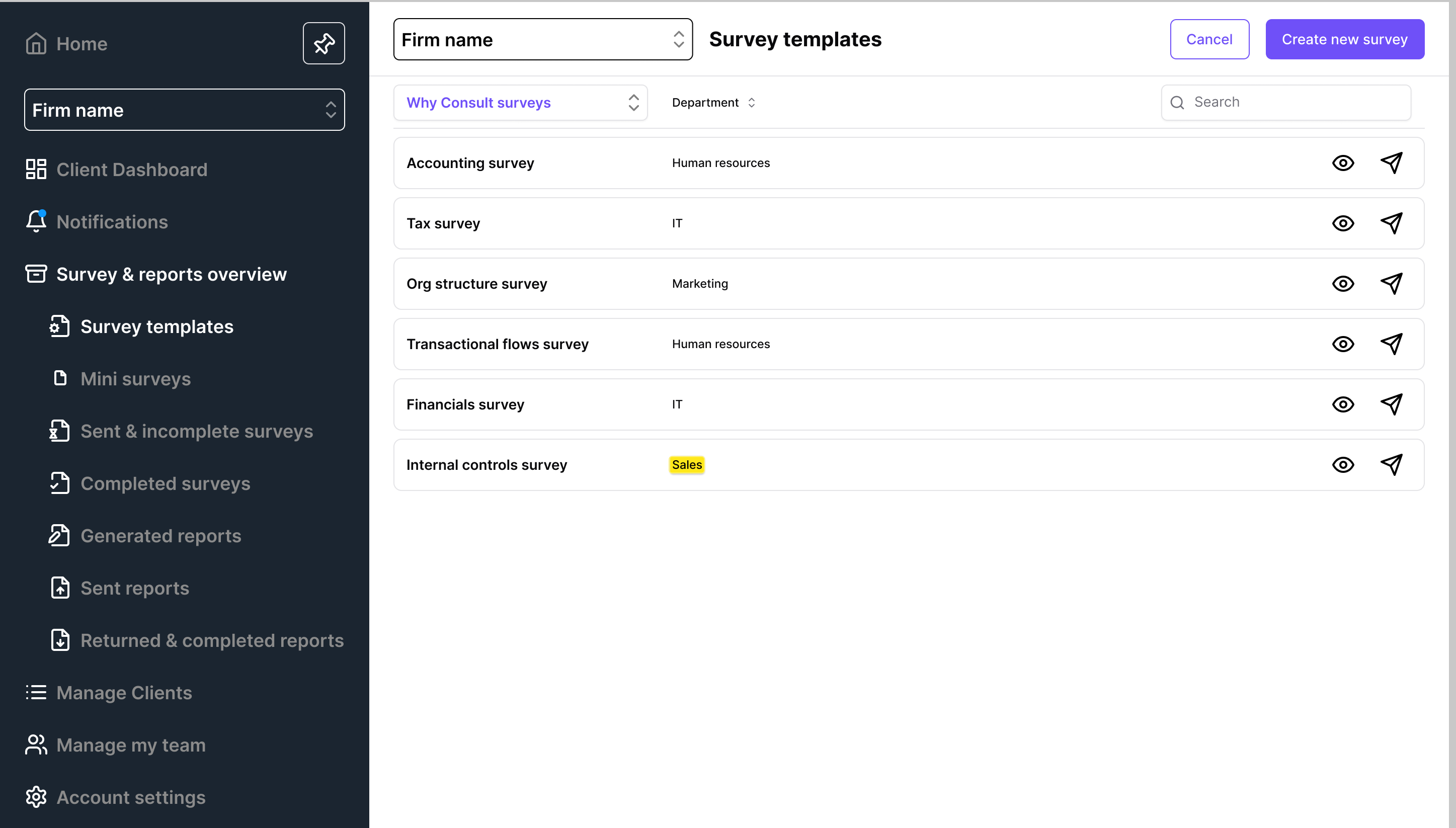Open the sidebar Firm name dropdown
The height and width of the screenshot is (828, 1456).
(184, 110)
